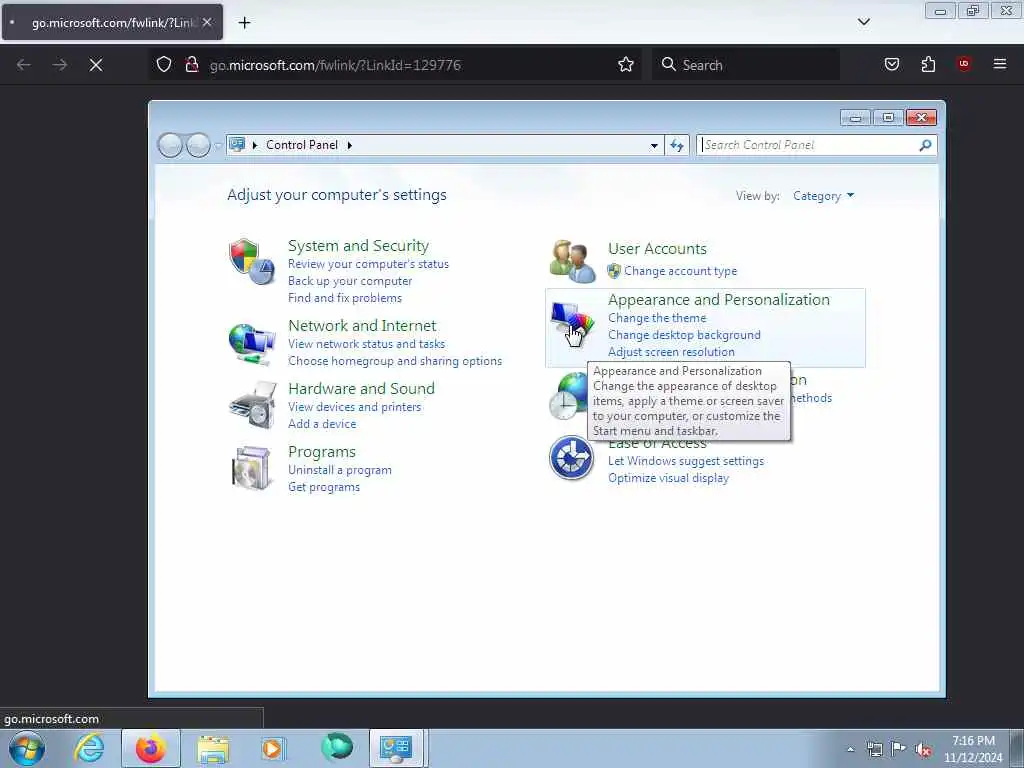
Task: Click the Get programs link
Action: (324, 487)
